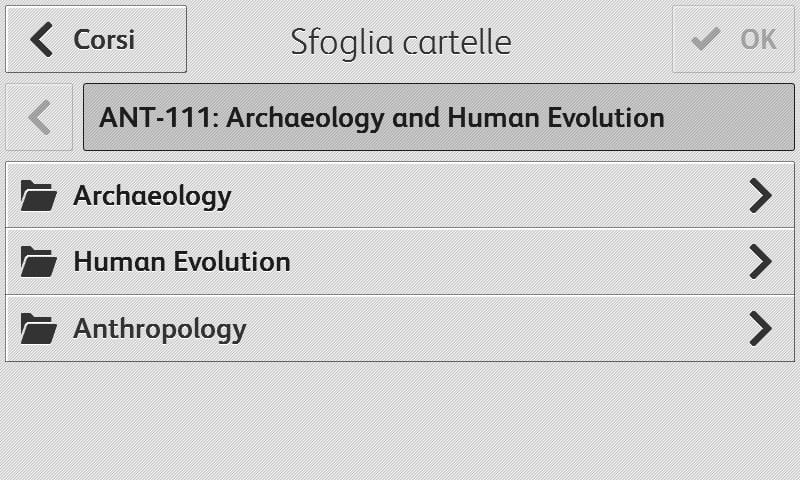Open the Human Evolution folder
Image resolution: width=800 pixels, height=480 pixels.
click(x=400, y=261)
